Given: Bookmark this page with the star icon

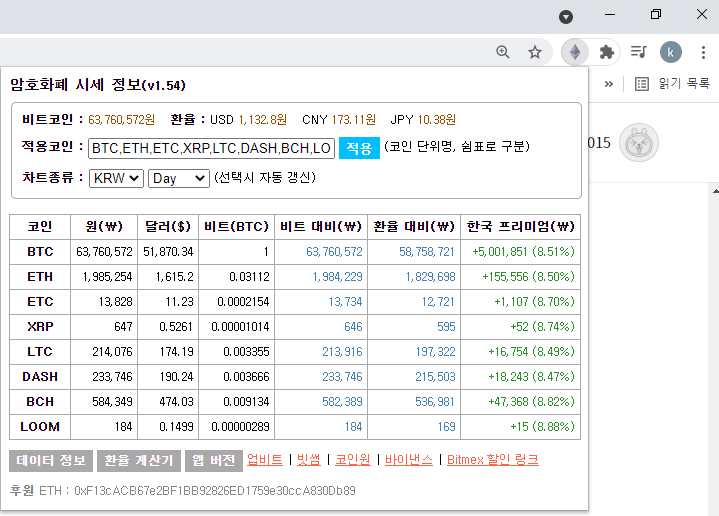Looking at the screenshot, I should tap(535, 52).
